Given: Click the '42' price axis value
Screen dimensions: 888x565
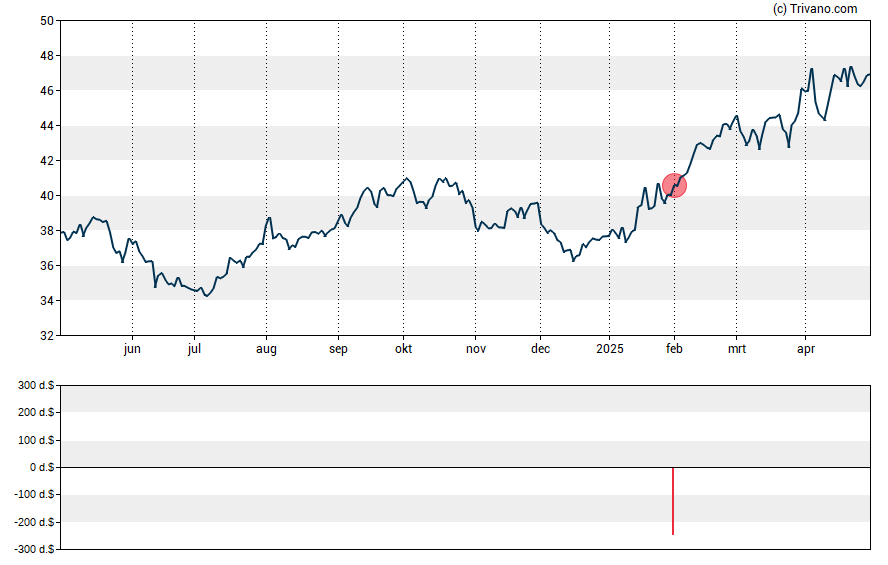Looking at the screenshot, I should tap(47, 161).
